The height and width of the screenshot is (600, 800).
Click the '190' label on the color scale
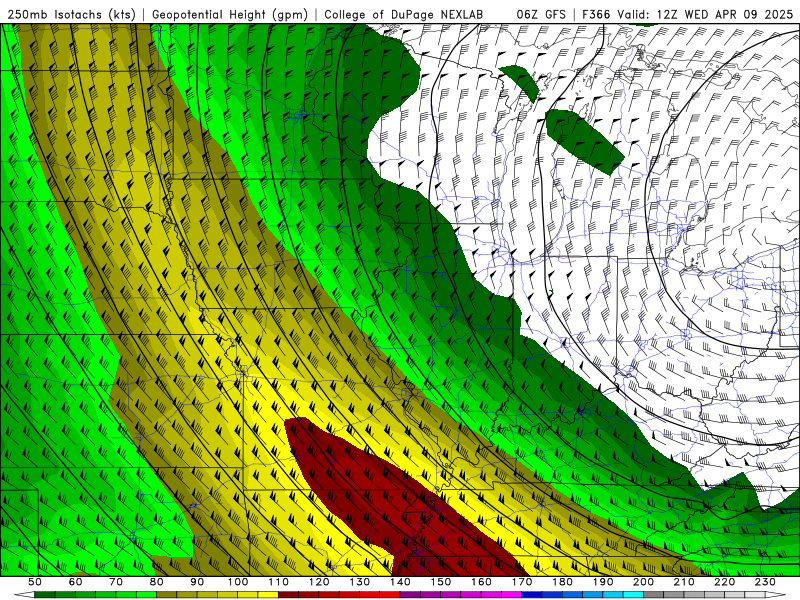[603, 582]
